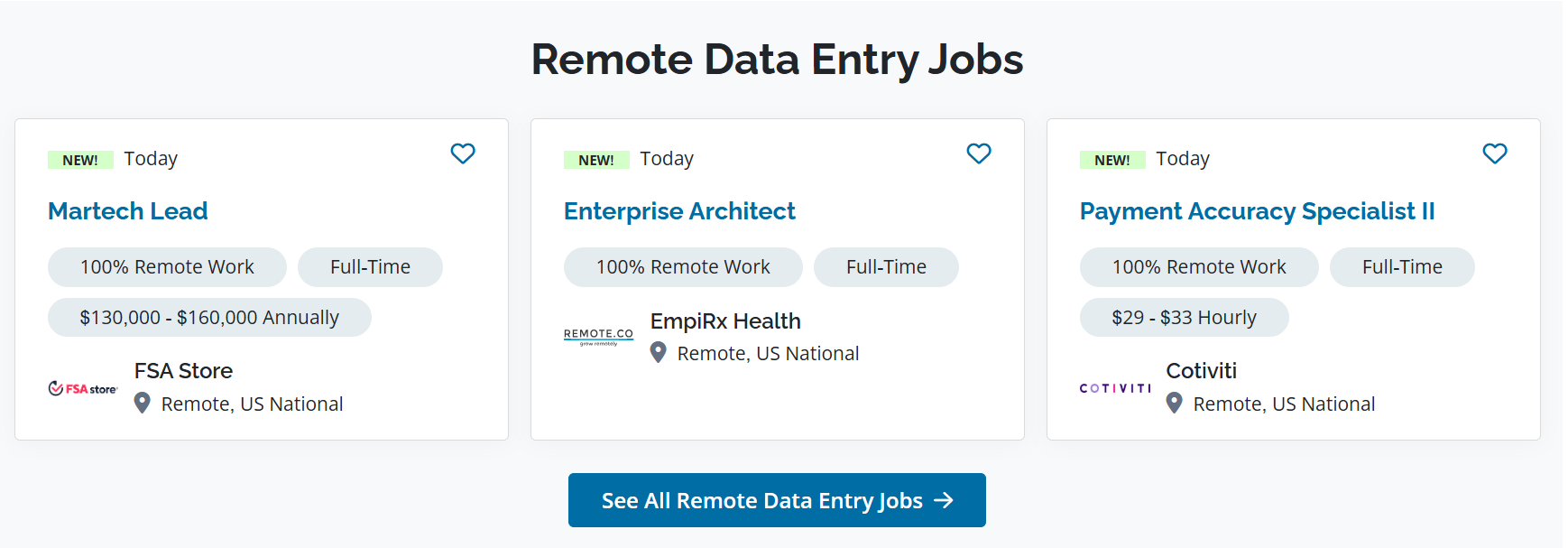Click See All Remote Data Entry Jobs button
The width and height of the screenshot is (1568, 548).
tap(777, 500)
